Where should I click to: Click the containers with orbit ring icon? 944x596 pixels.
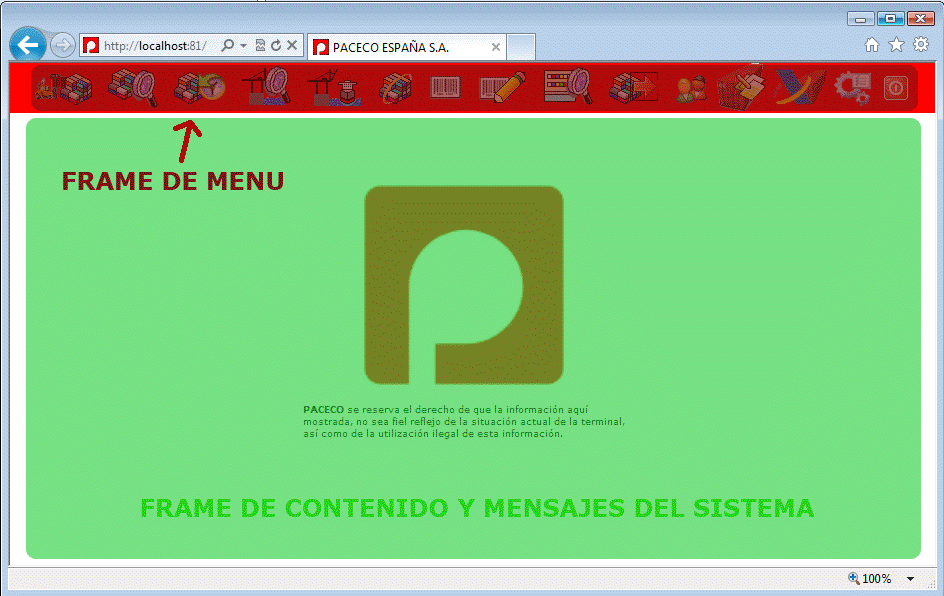pos(396,88)
